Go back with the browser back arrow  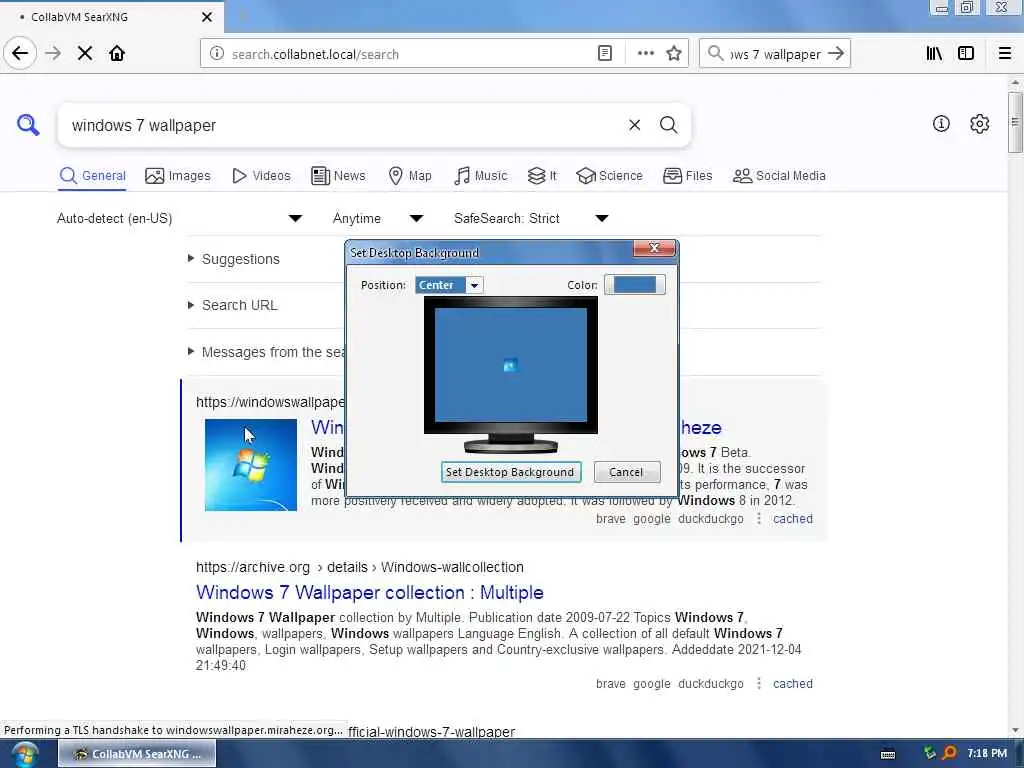(x=20, y=53)
